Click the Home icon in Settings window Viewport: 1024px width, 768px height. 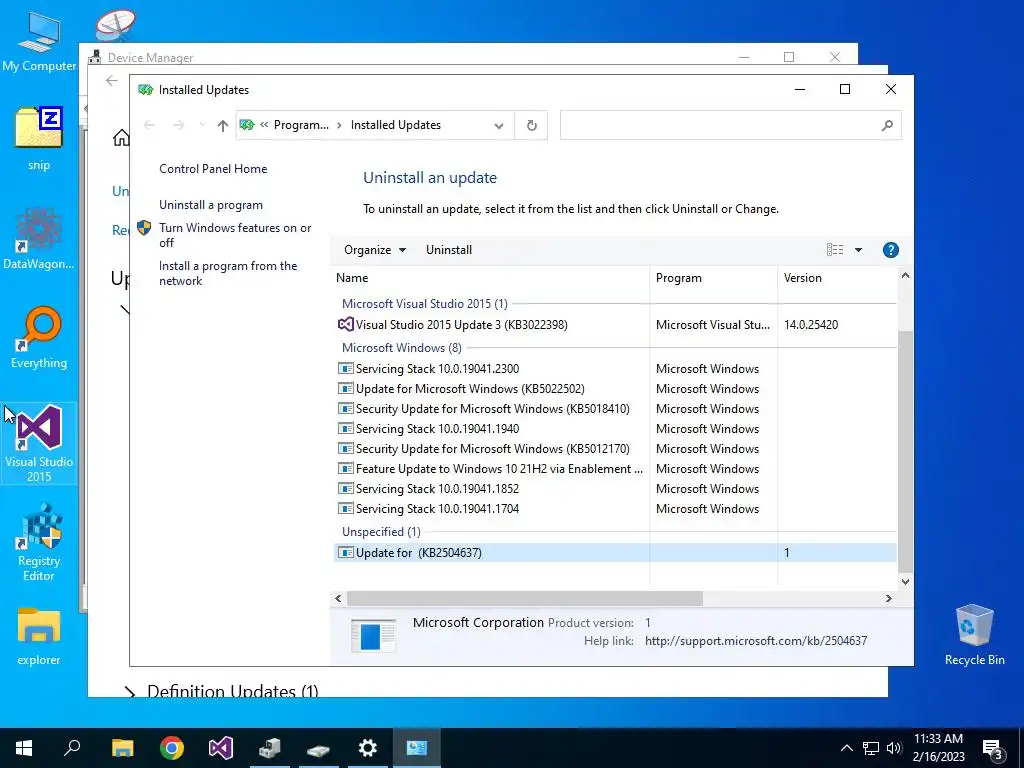(121, 138)
